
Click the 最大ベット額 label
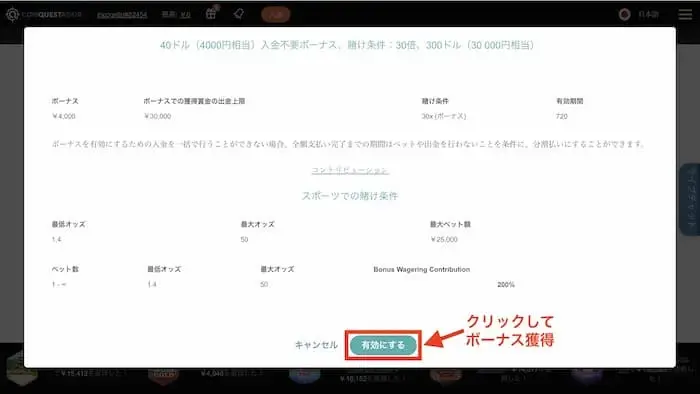click(450, 224)
